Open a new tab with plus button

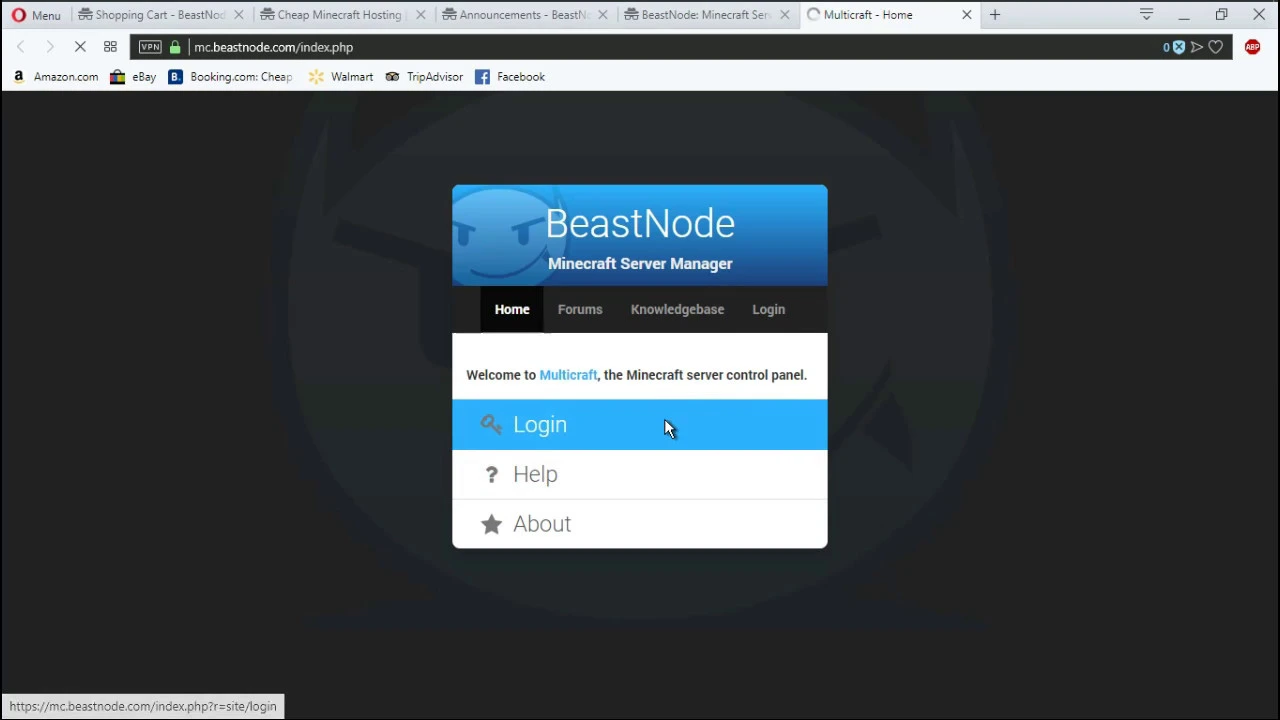(x=995, y=15)
